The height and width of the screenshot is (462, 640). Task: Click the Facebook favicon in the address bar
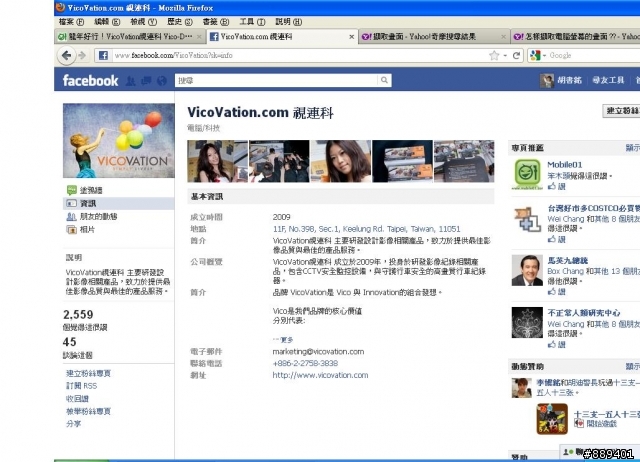[x=103, y=56]
